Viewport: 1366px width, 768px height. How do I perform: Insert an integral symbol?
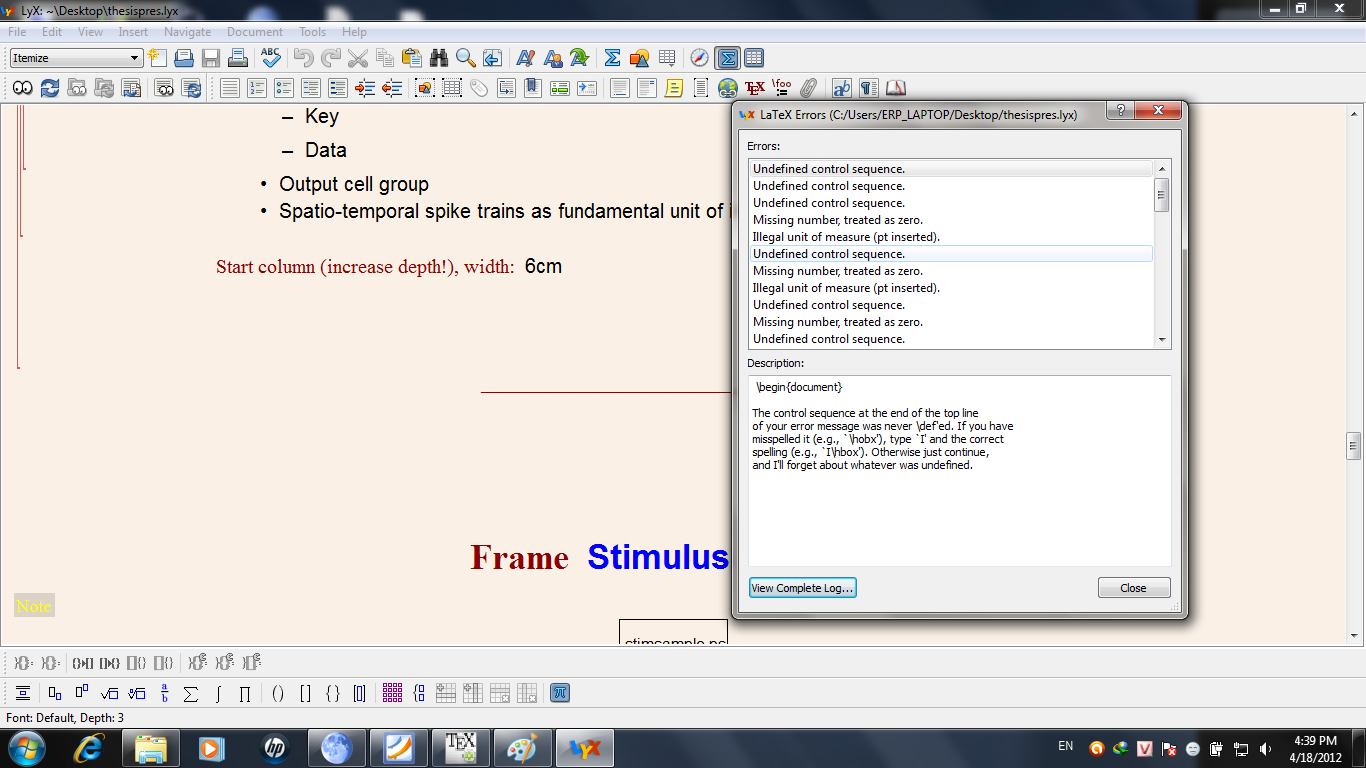[x=218, y=692]
